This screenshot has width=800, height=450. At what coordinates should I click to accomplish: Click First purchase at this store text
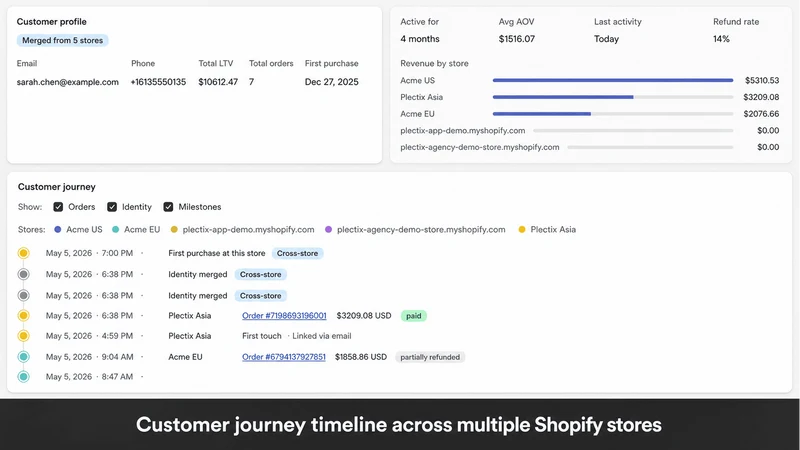tap(217, 253)
